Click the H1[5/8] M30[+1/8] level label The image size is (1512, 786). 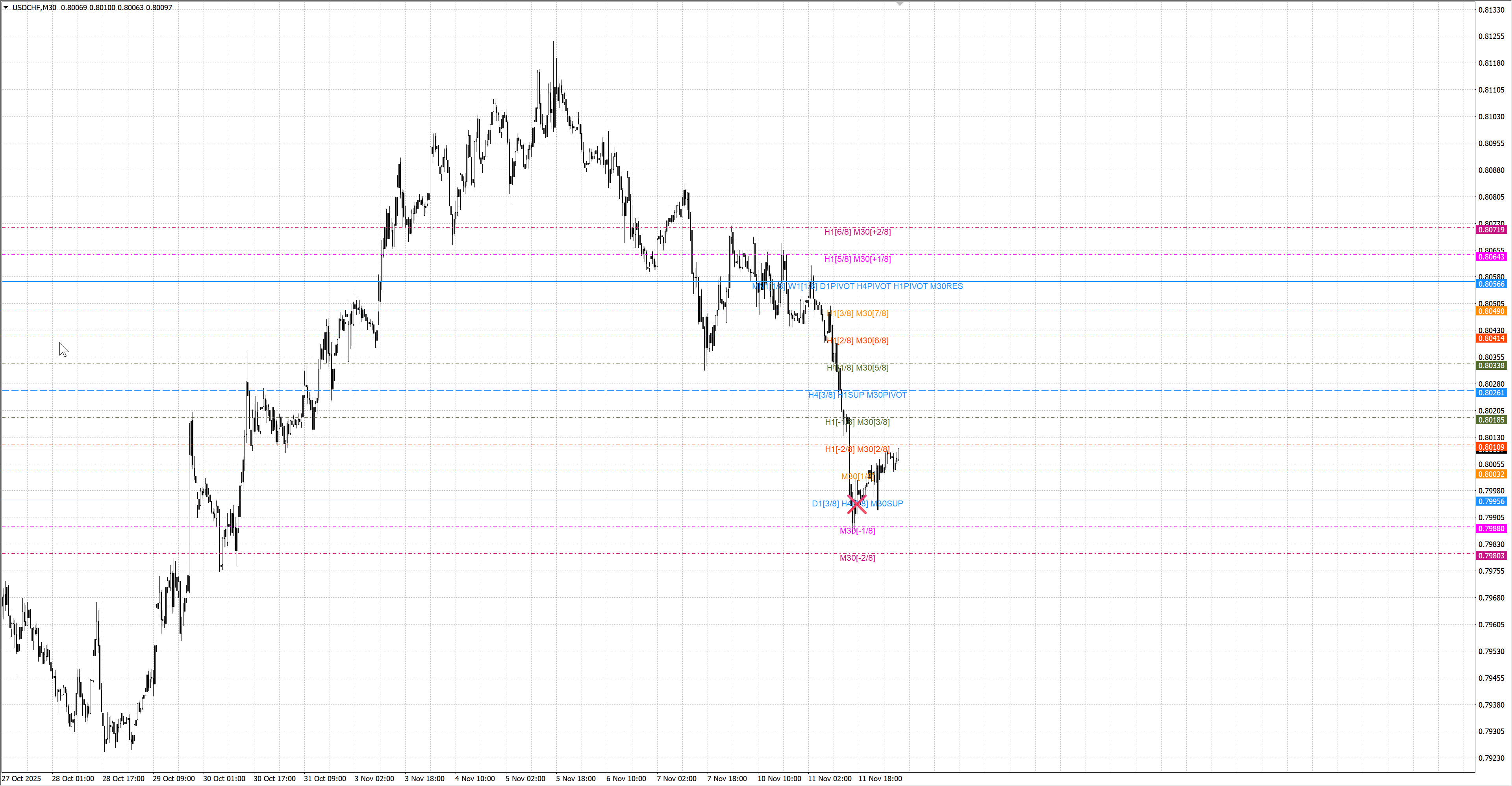point(857,259)
